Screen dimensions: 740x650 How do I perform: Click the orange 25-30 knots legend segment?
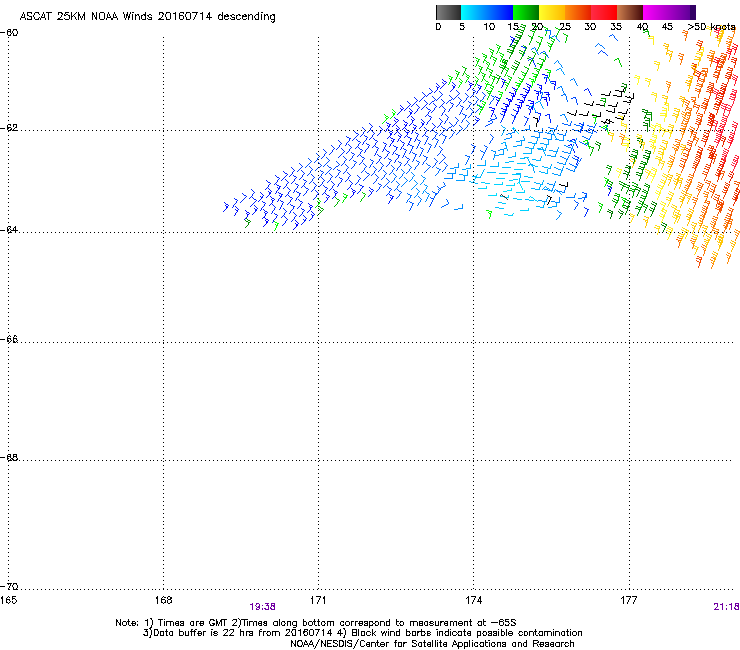pos(578,12)
